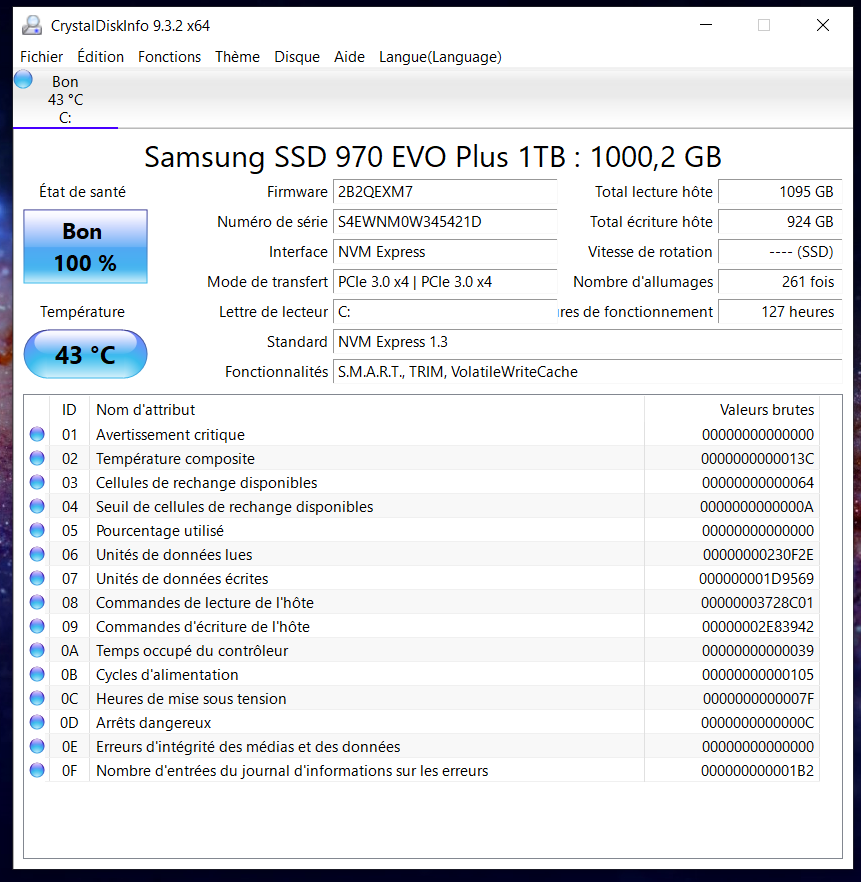Click the 43 °C temperature button
The image size is (861, 882).
pos(85,354)
